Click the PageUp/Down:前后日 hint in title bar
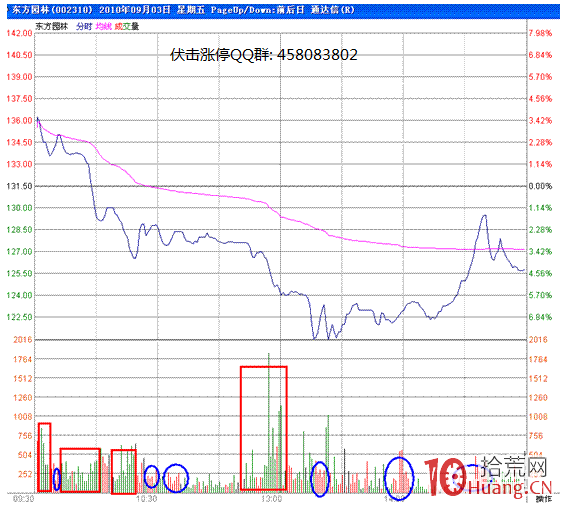Viewport: 566px width, 507px height. pos(257,10)
